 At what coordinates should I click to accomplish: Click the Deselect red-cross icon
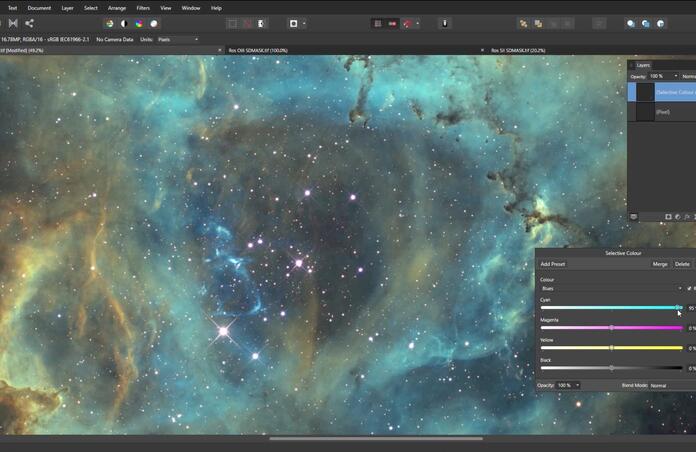tap(248, 24)
